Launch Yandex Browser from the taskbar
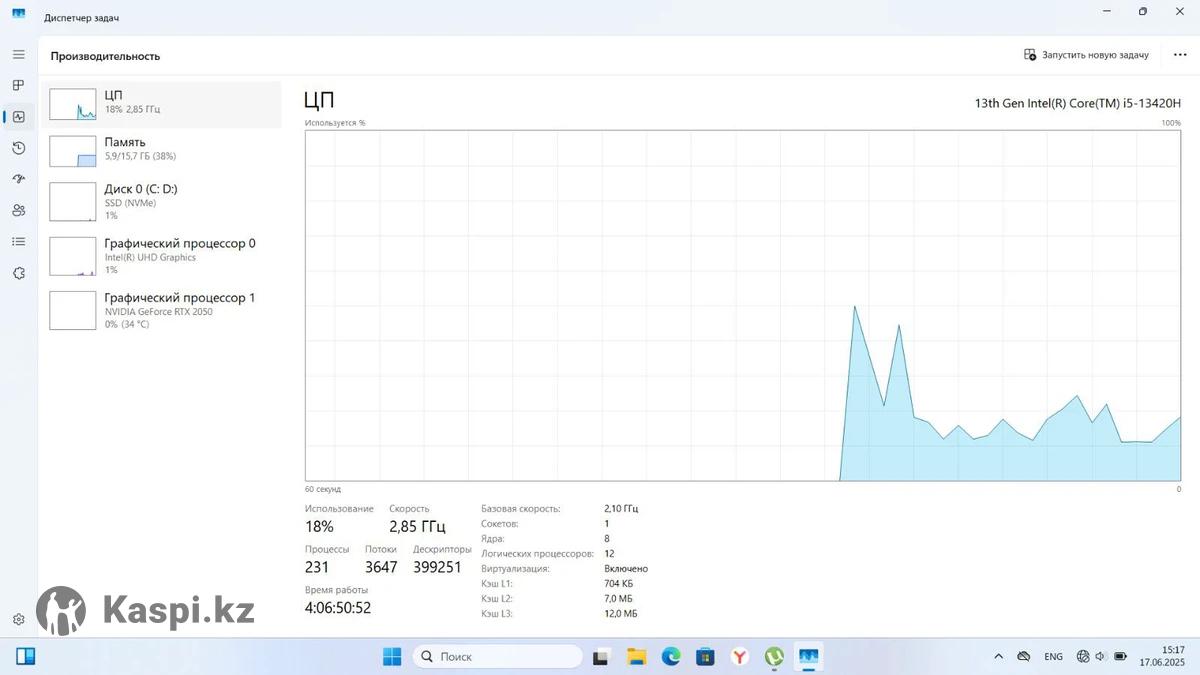 [740, 657]
